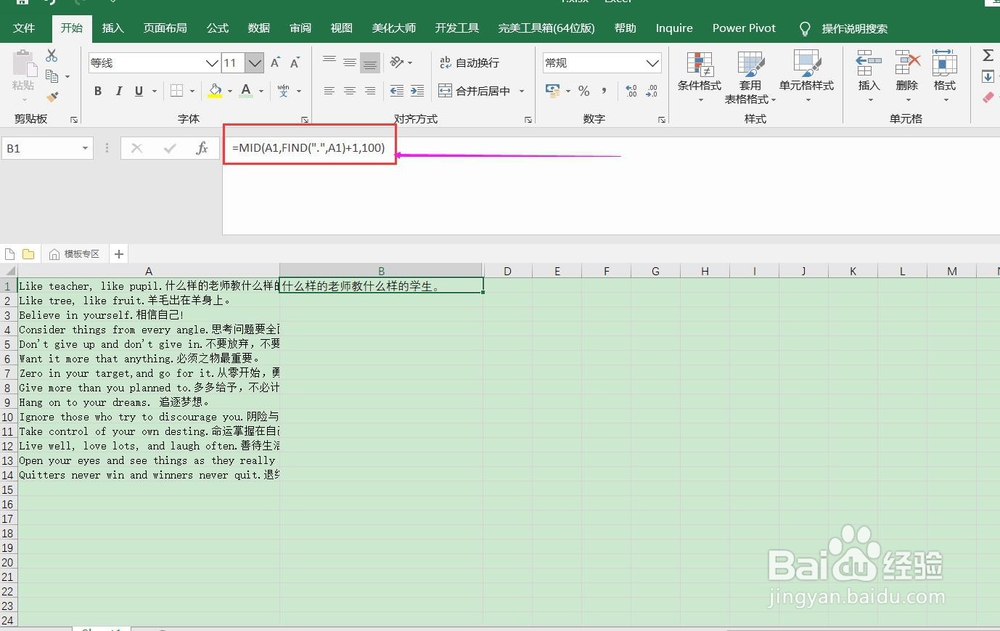1000x631 pixels.
Task: Switch to the 插入 ribbon tab
Action: [112, 27]
